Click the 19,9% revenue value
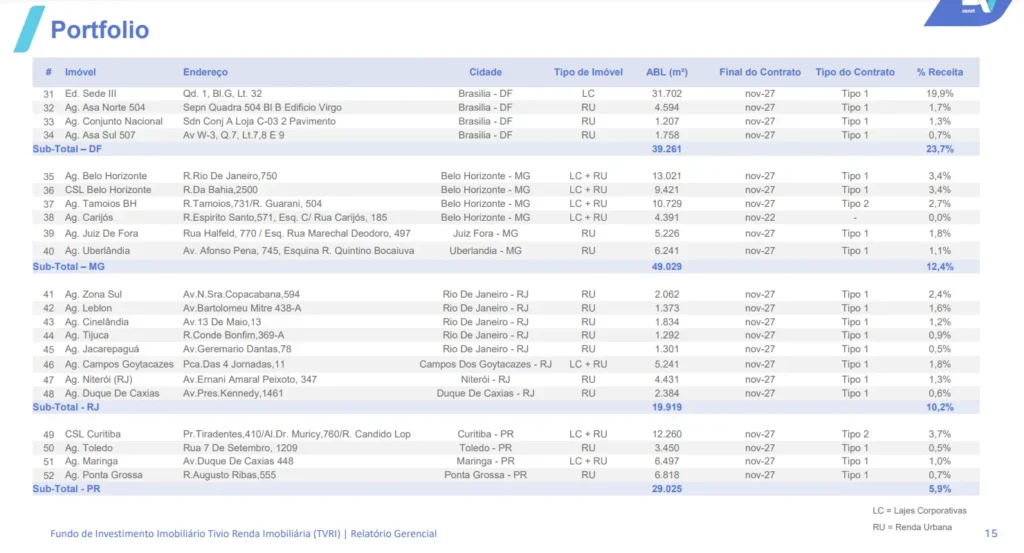The height and width of the screenshot is (553, 1024). (939, 94)
